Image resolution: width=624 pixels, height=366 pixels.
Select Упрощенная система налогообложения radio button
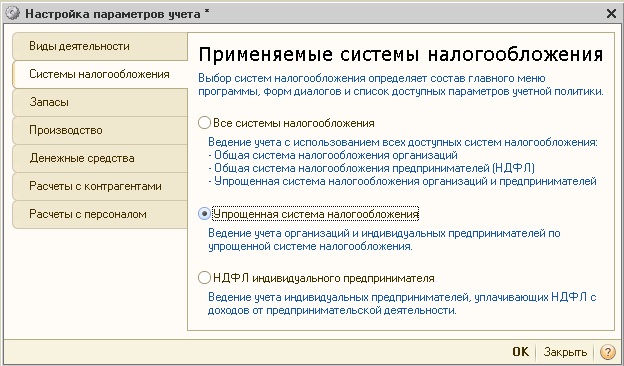coord(204,214)
